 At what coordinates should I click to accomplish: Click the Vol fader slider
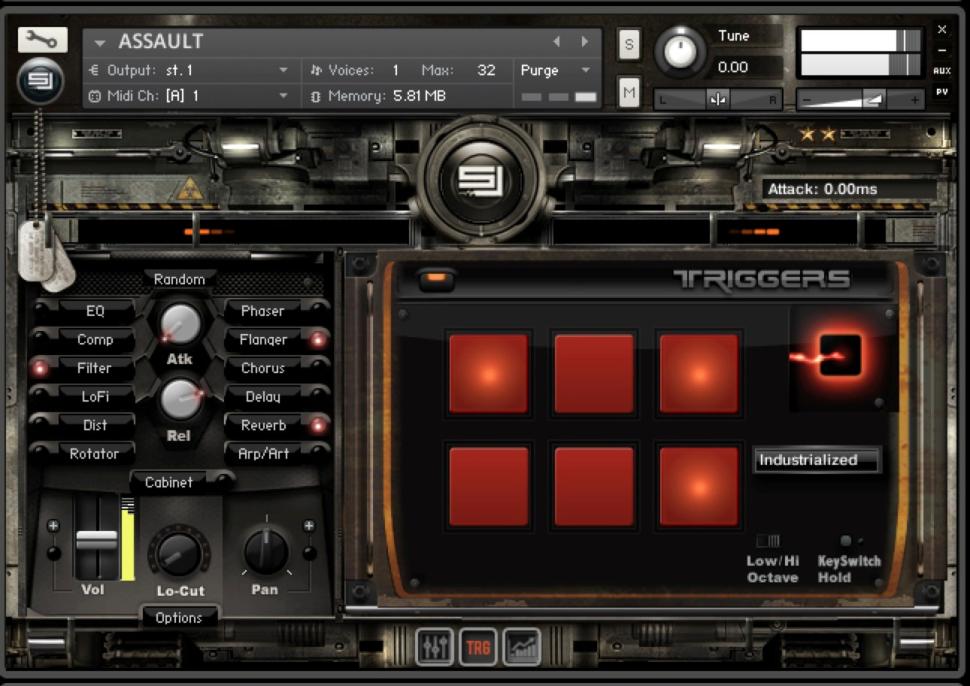pyautogui.click(x=96, y=540)
